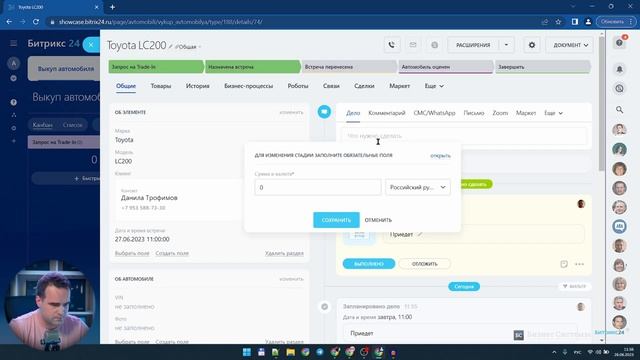Click the Что нужно сделать input field
Screen dimensions: 640x360
point(464,136)
